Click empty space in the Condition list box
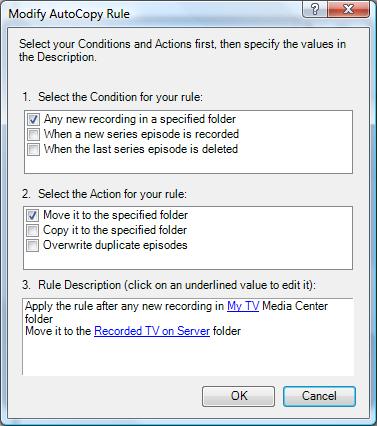Image resolution: width=377 pixels, height=426 pixels. click(188, 164)
